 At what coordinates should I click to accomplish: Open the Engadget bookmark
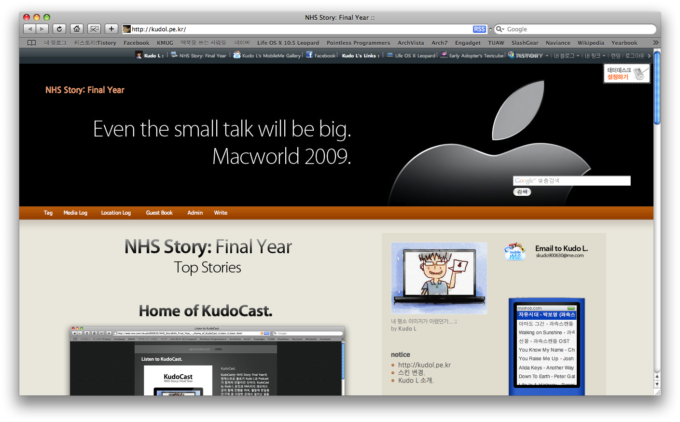[468, 43]
